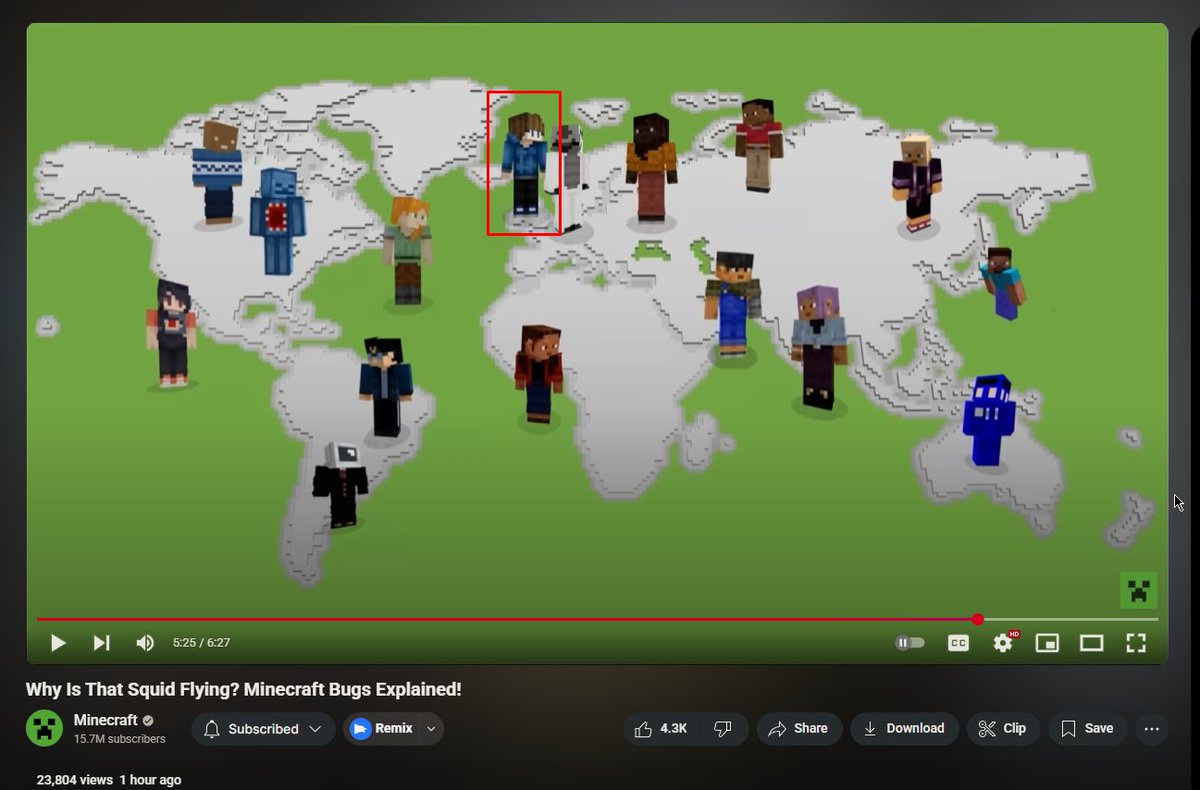Open the video settings gear
Viewport: 1200px width, 790px height.
[1002, 643]
